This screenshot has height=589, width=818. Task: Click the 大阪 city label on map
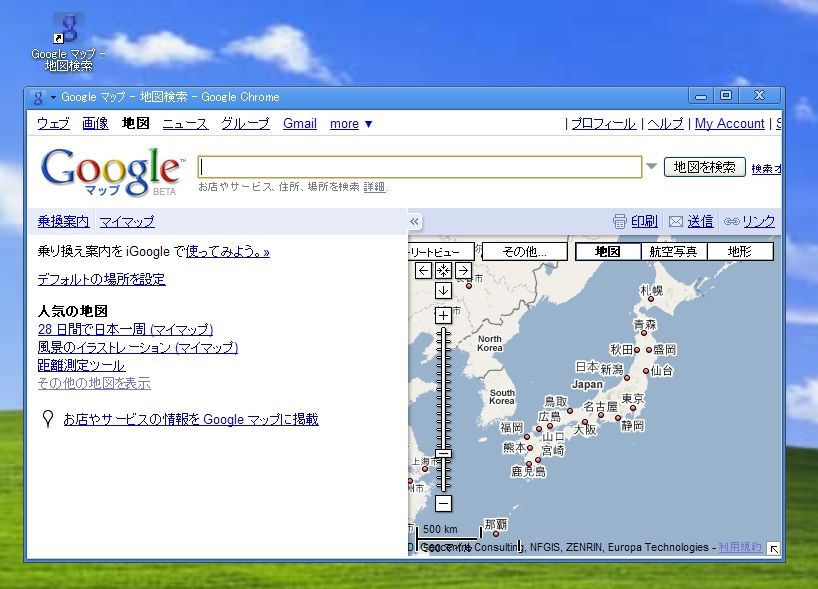(585, 430)
